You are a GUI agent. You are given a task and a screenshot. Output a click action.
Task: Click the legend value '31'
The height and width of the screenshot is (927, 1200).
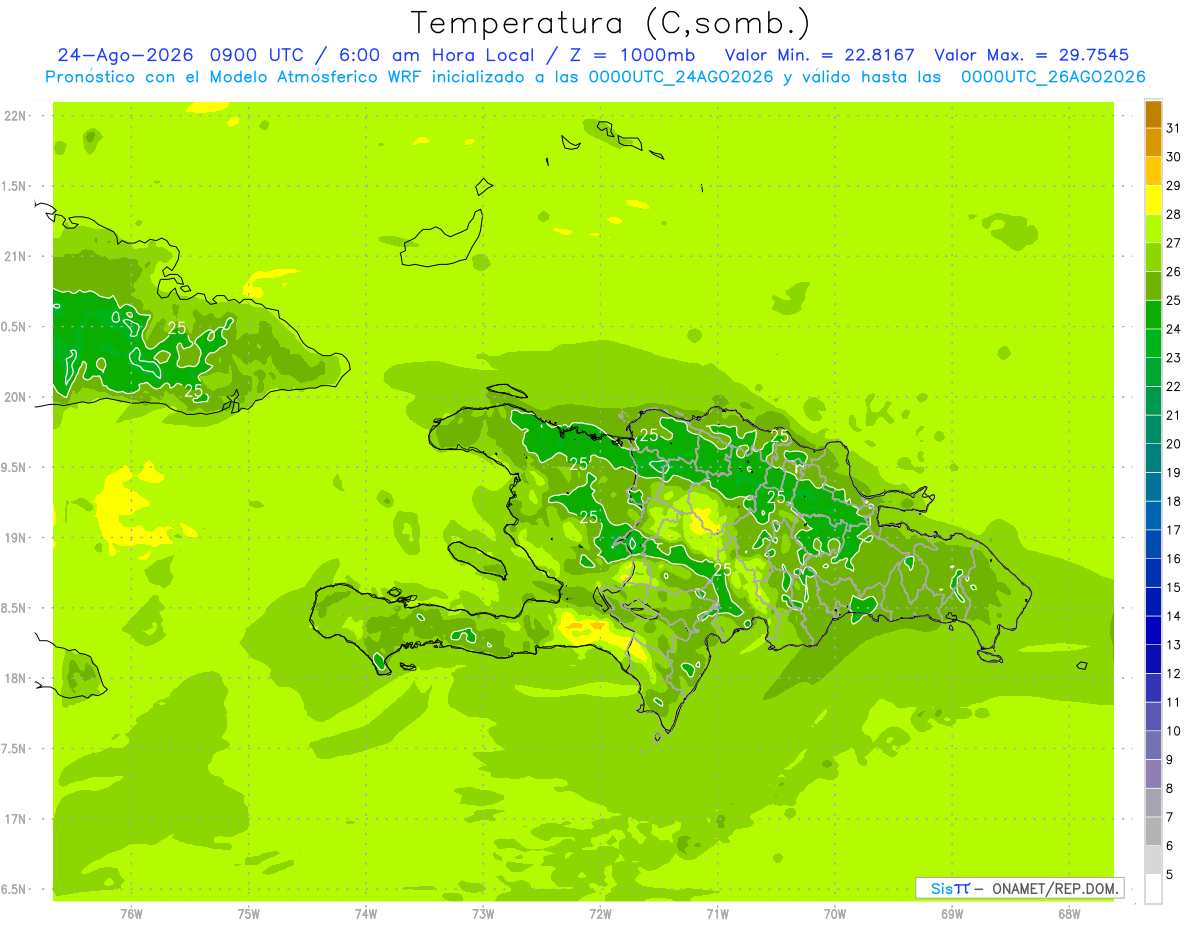[1173, 128]
